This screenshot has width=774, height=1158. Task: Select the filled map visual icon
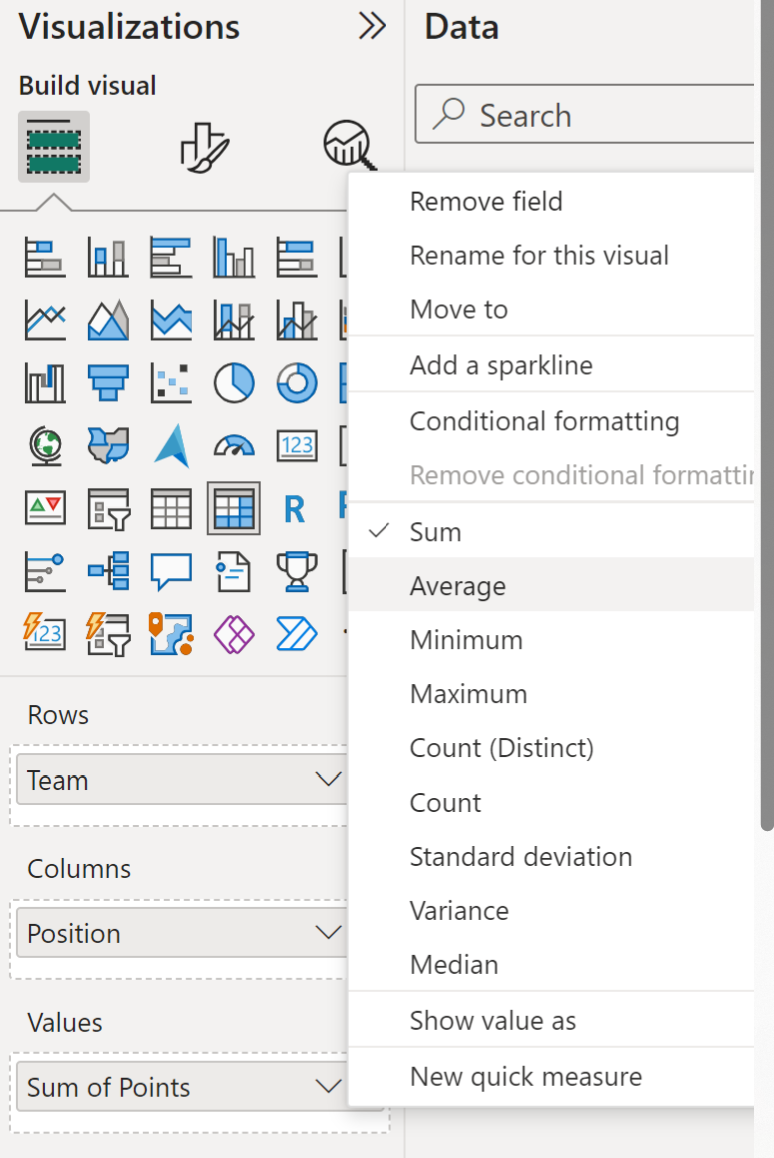tap(108, 446)
